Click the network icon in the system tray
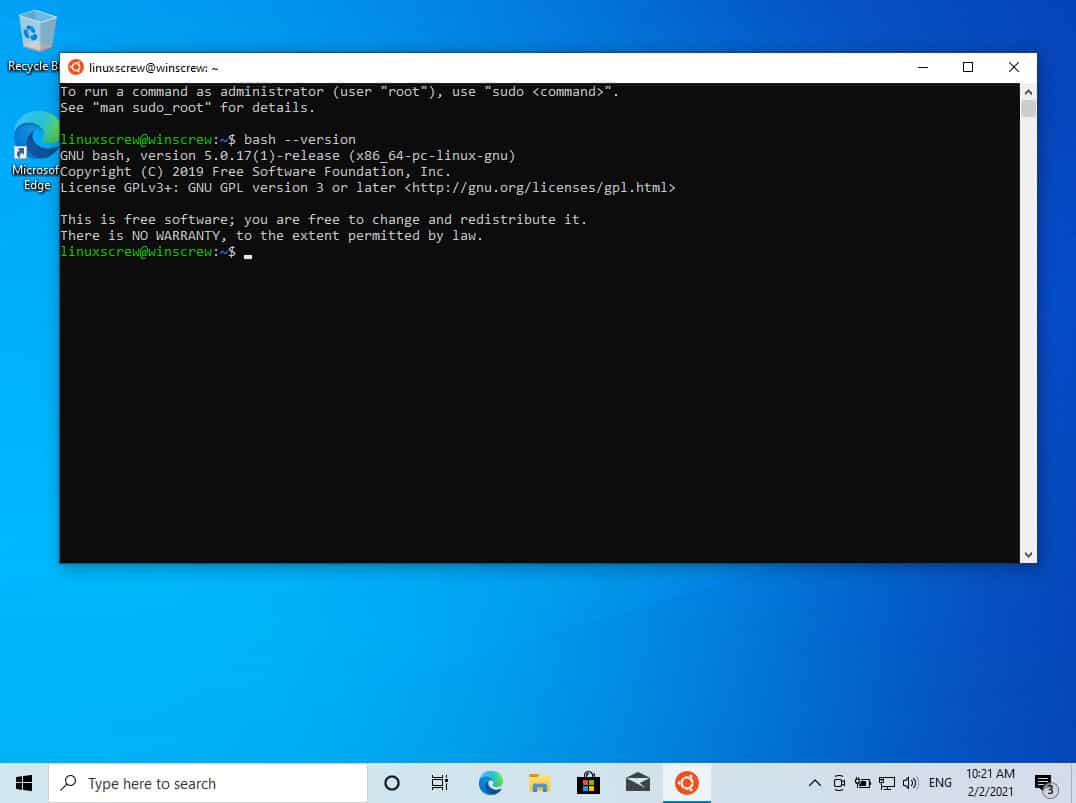1076x803 pixels. pyautogui.click(x=886, y=783)
